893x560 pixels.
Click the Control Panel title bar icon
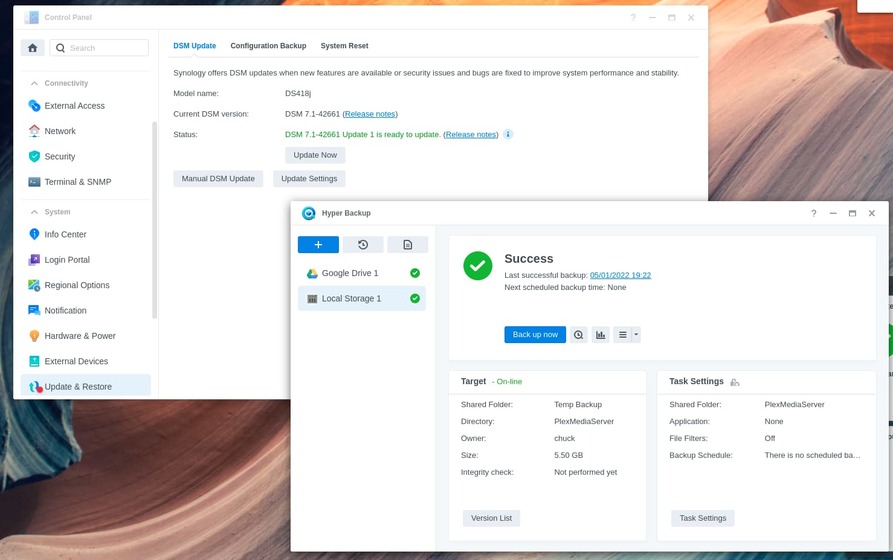(x=32, y=17)
